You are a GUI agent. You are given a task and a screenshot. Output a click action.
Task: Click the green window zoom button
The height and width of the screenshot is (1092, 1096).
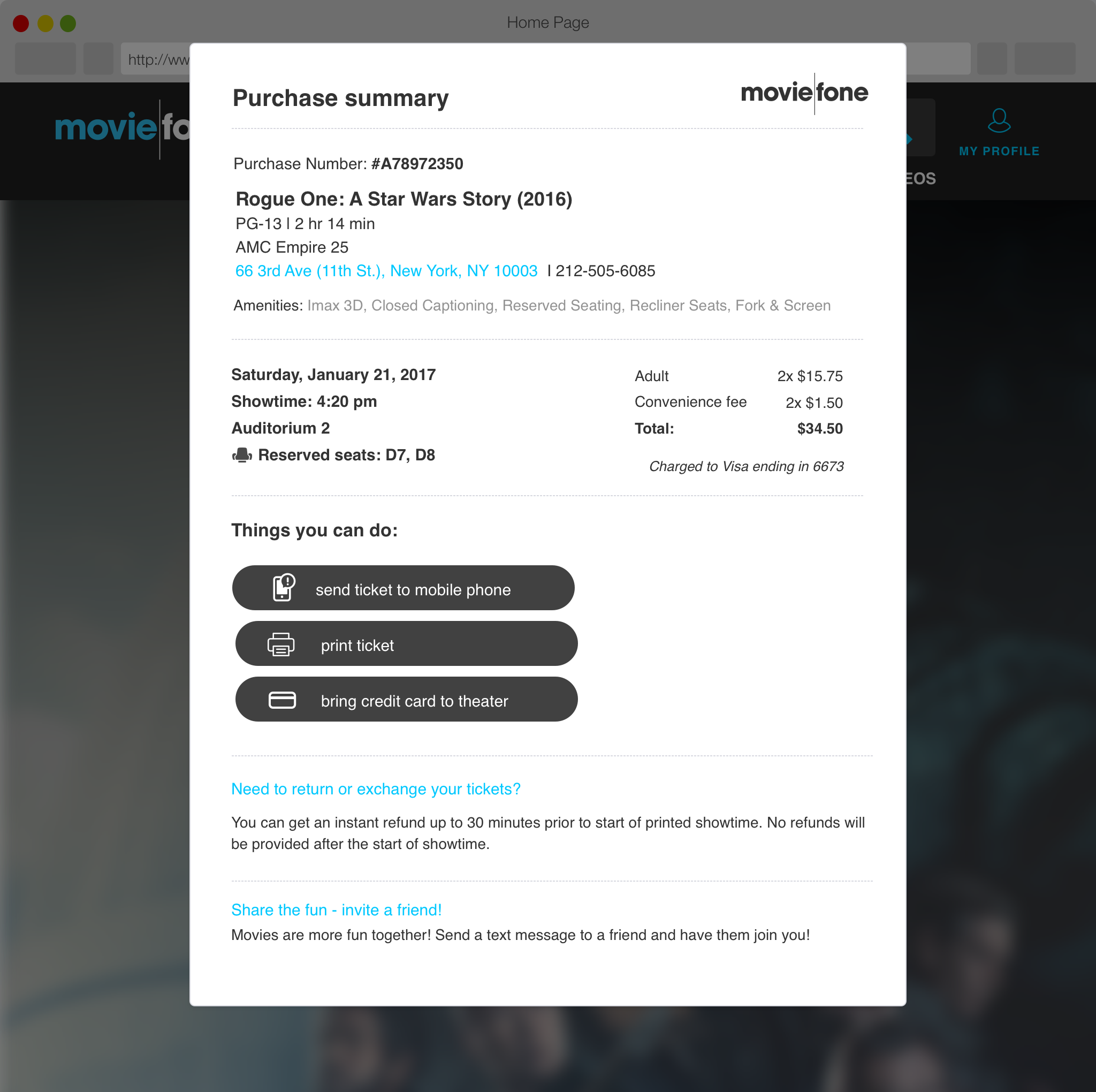tap(68, 23)
